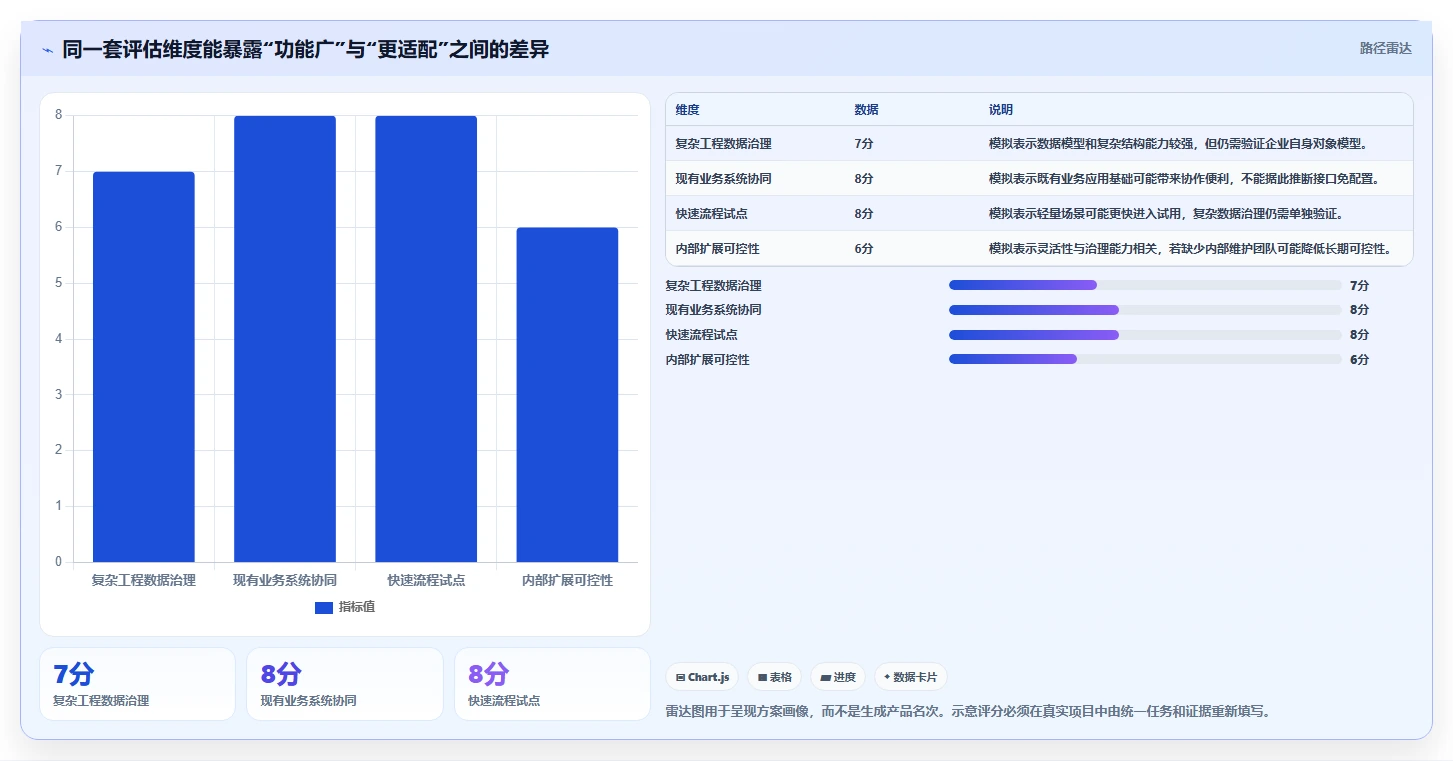Click the footer note starting with 雷达图用于呈现方案画像
This screenshot has width=1453, height=761.
[x=968, y=711]
